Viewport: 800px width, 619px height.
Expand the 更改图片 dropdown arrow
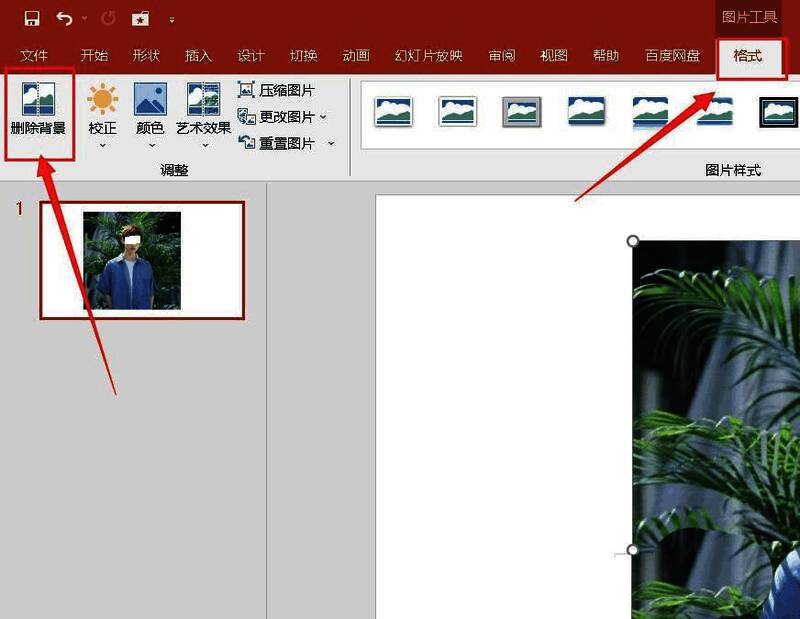(324, 117)
